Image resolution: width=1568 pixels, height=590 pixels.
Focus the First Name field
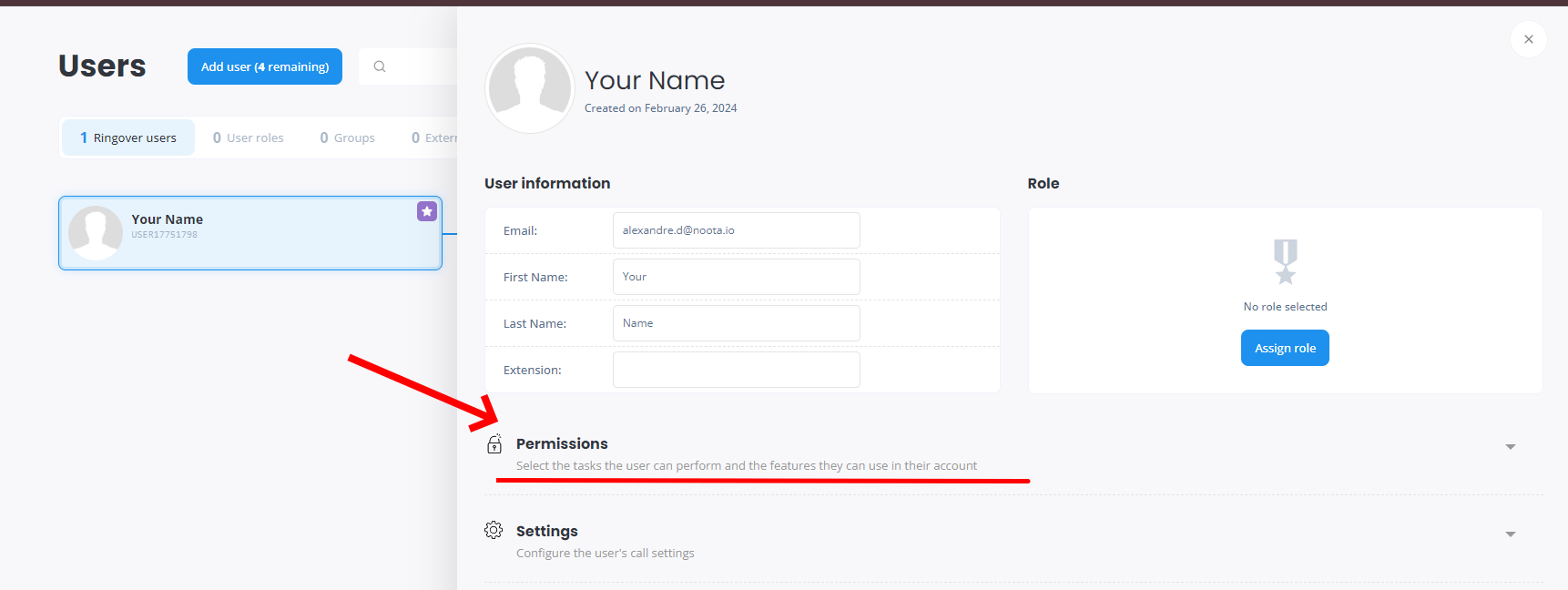point(736,277)
